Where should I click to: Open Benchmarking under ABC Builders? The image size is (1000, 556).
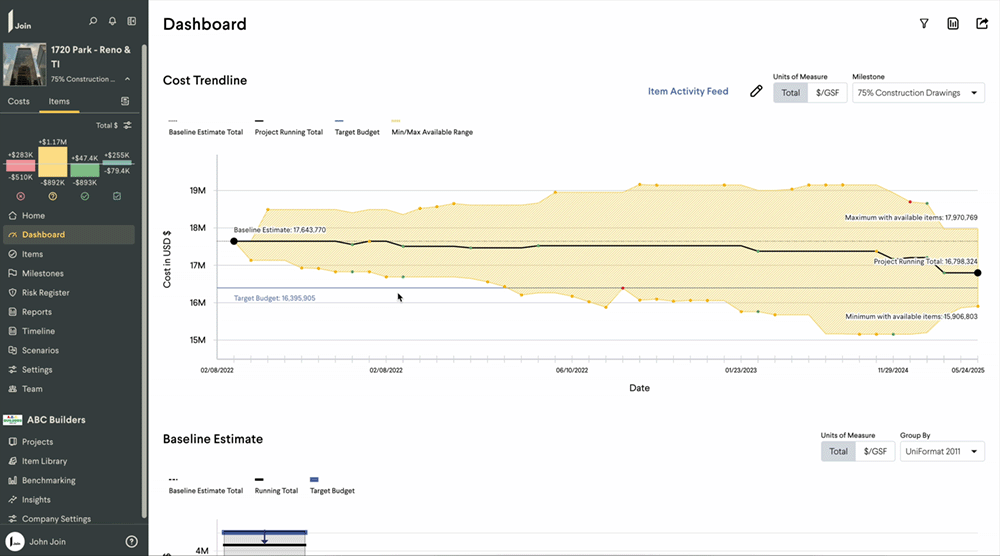49,480
